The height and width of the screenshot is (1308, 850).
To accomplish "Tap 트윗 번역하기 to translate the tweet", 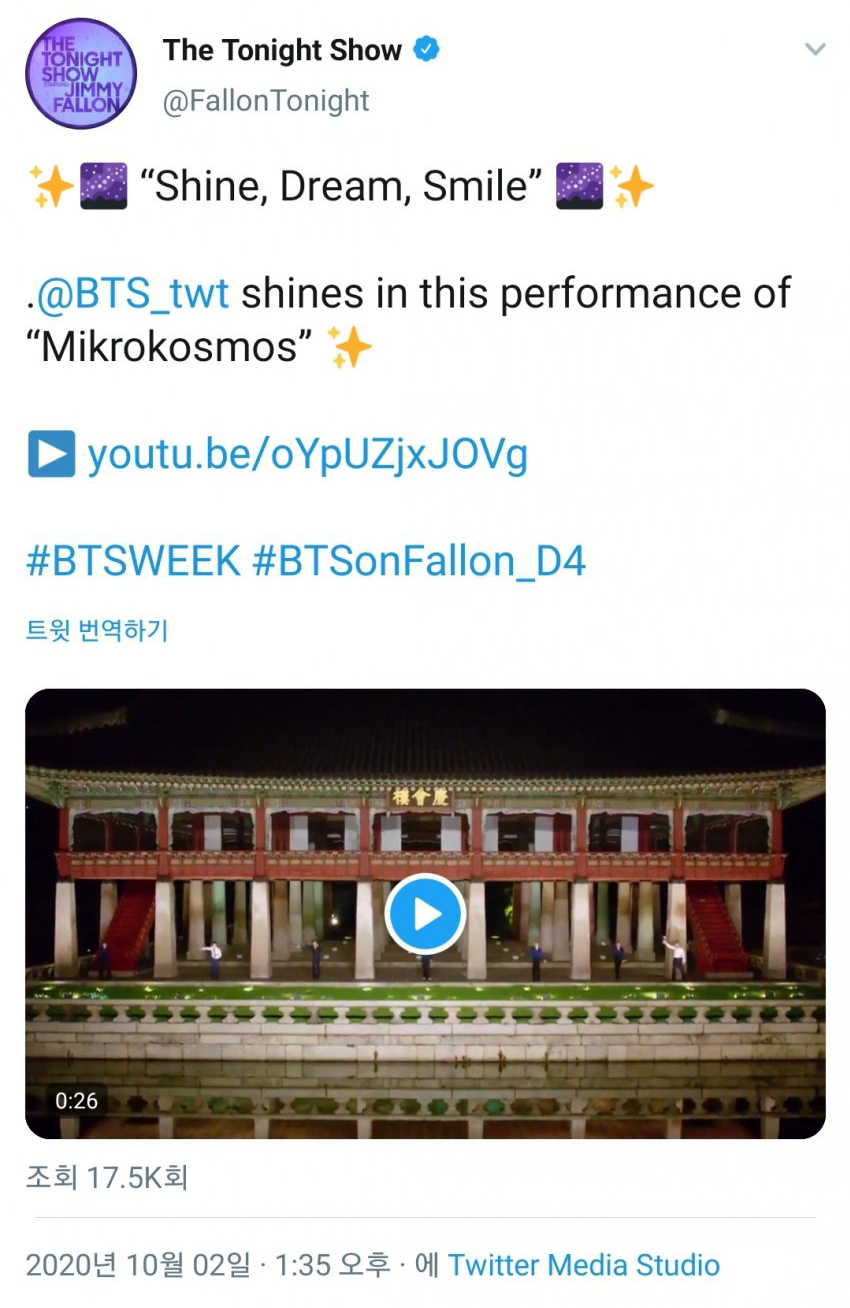I will pyautogui.click(x=97, y=631).
